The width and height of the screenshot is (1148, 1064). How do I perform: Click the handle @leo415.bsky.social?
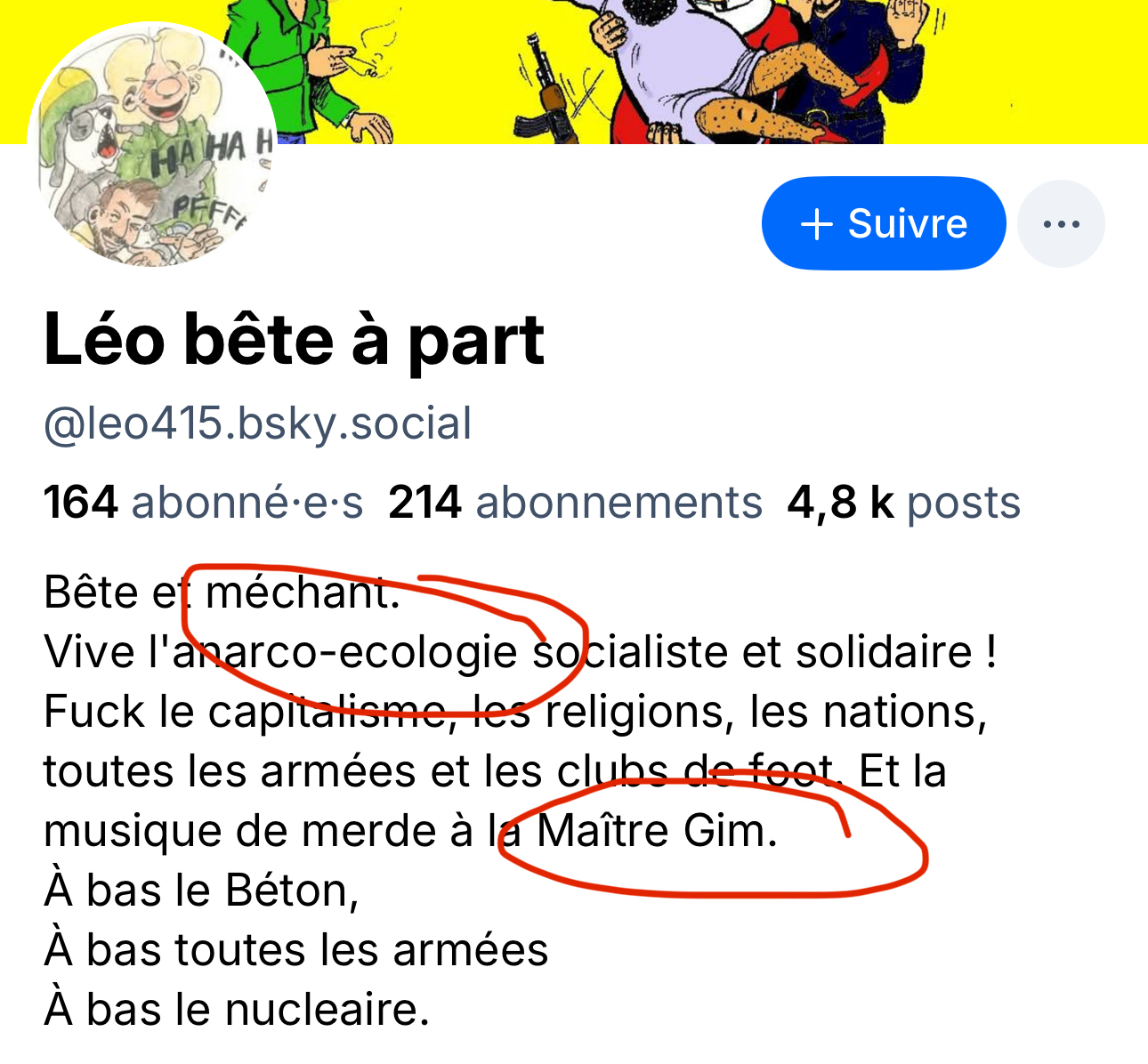pyautogui.click(x=257, y=423)
